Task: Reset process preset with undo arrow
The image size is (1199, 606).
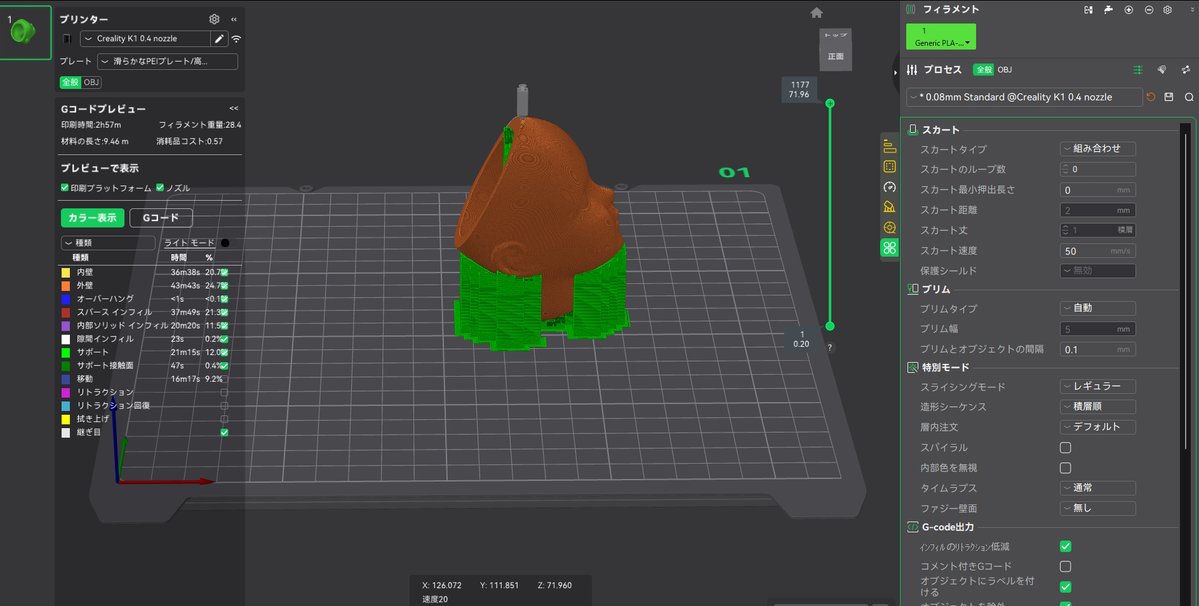Action: point(1151,97)
